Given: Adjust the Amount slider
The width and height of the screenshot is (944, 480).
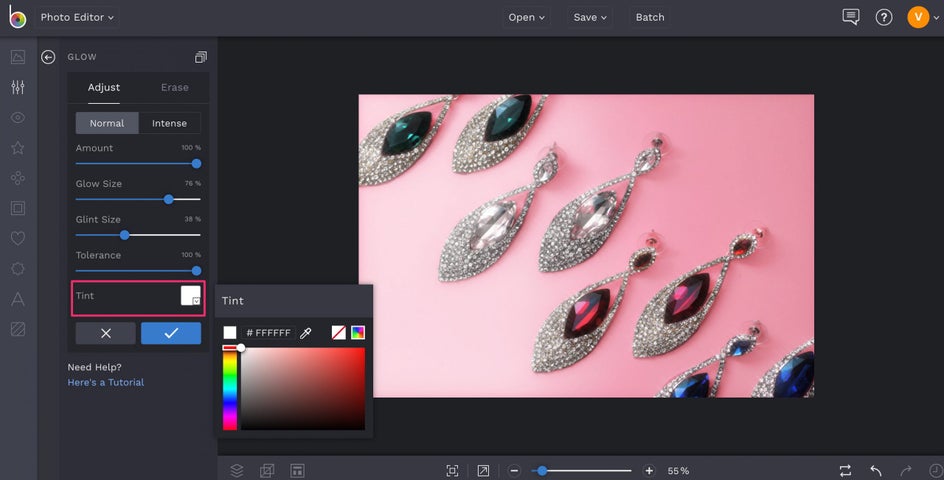Looking at the screenshot, I should coord(138,163).
